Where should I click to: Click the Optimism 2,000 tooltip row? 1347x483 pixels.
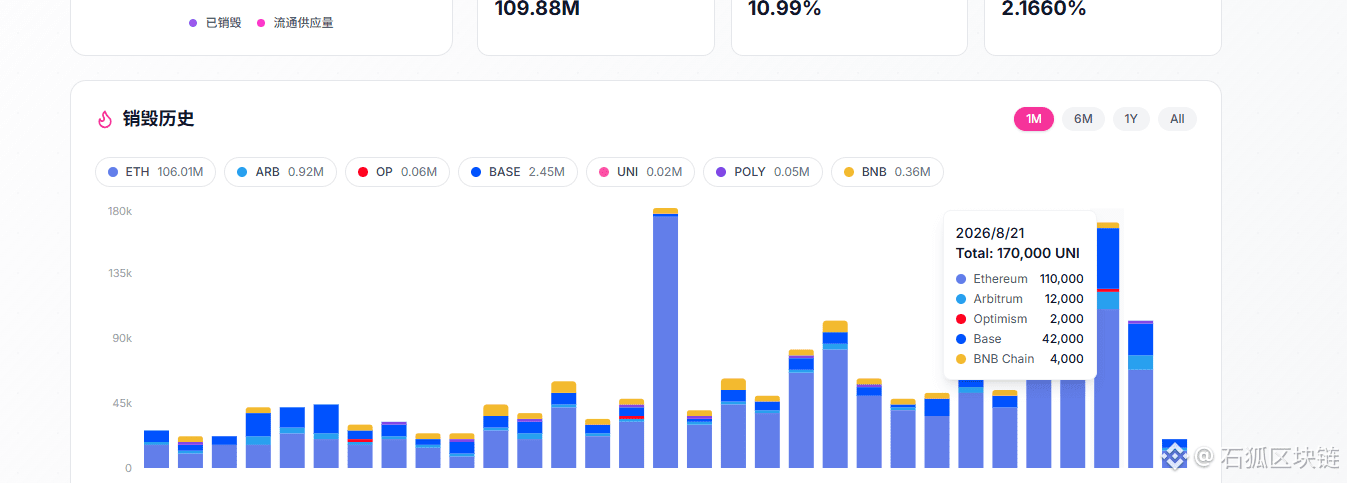(1020, 319)
